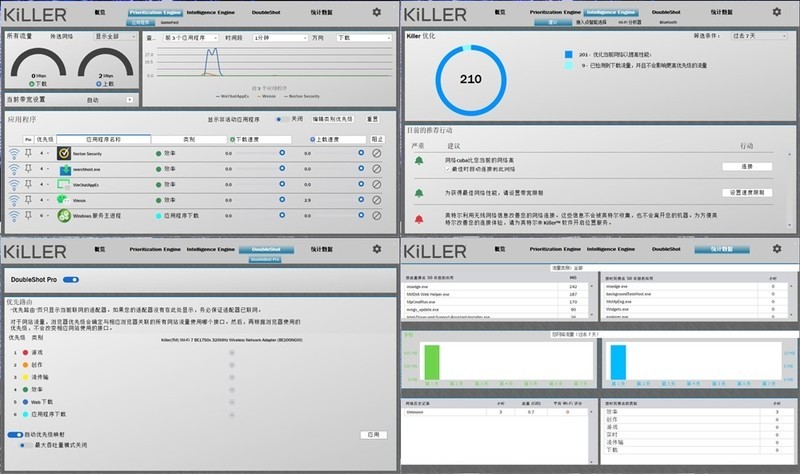Block traffic for WeChatAppEx
The height and width of the screenshot is (474, 800).
[377, 184]
